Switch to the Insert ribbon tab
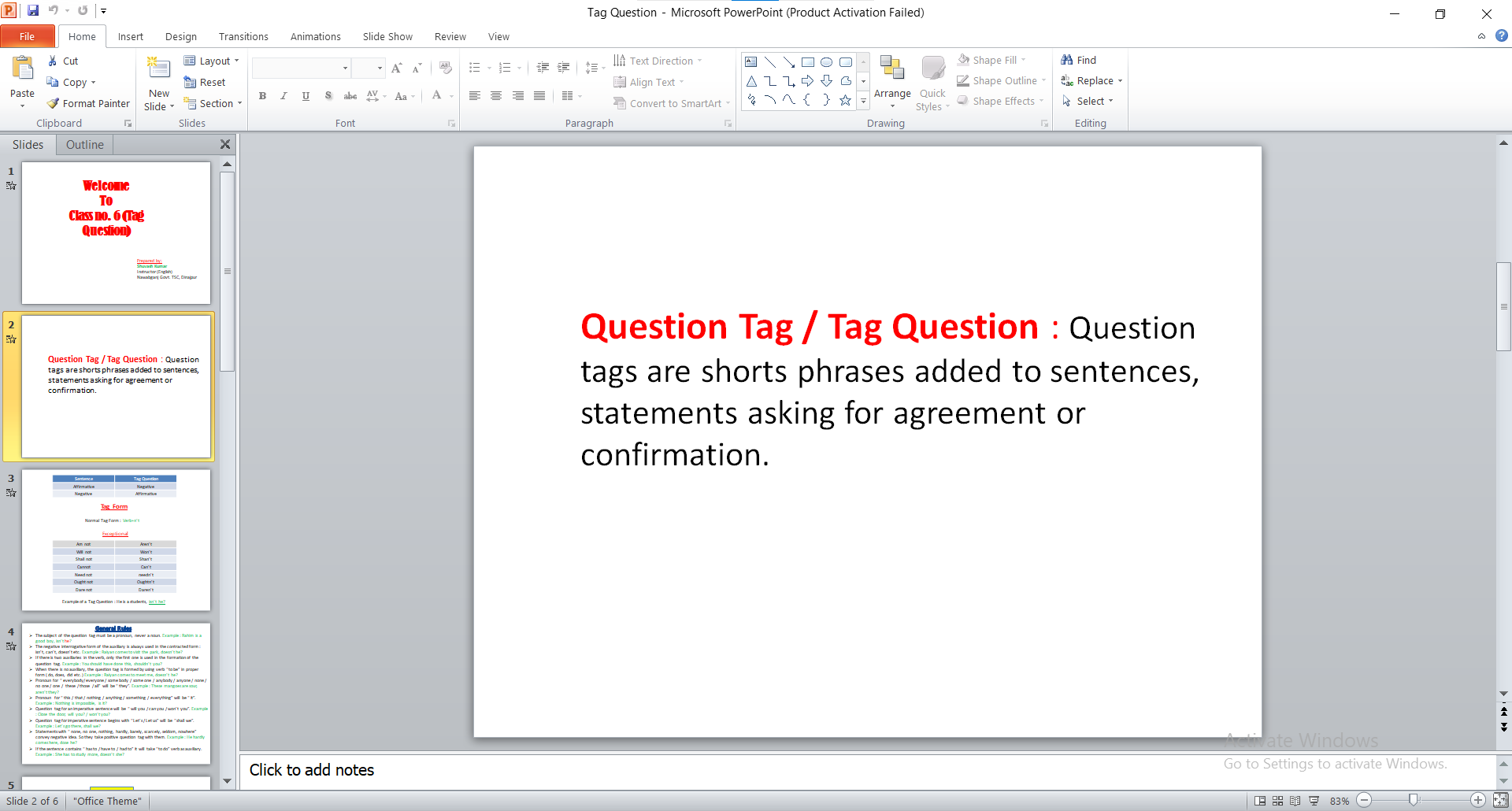Viewport: 1512px width, 811px height. [x=131, y=36]
